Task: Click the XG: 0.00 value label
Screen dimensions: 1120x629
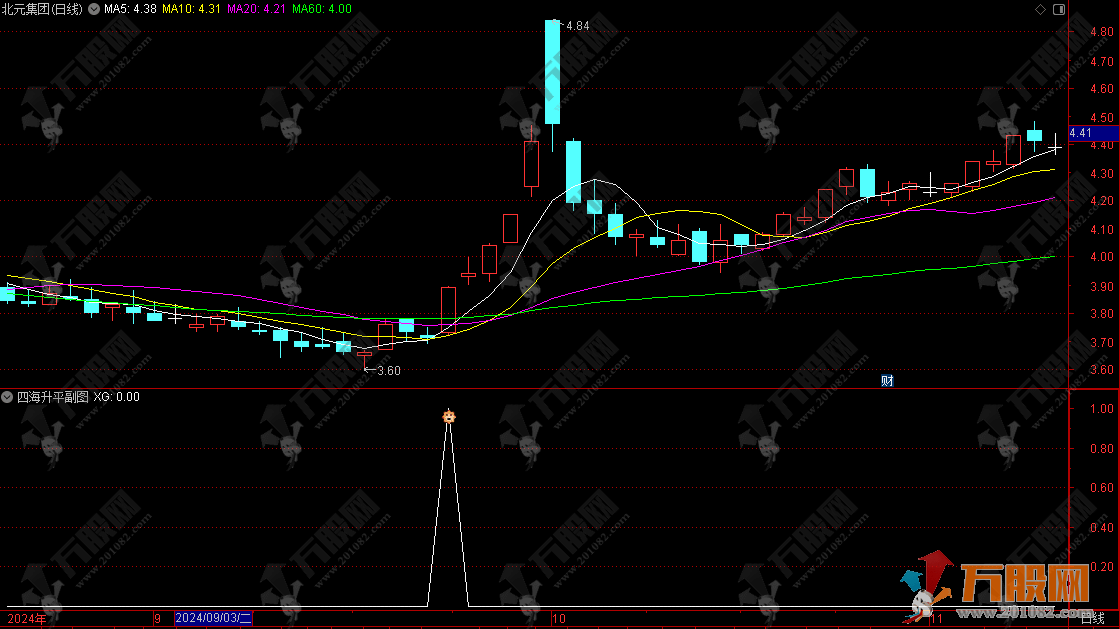Action: (116, 397)
